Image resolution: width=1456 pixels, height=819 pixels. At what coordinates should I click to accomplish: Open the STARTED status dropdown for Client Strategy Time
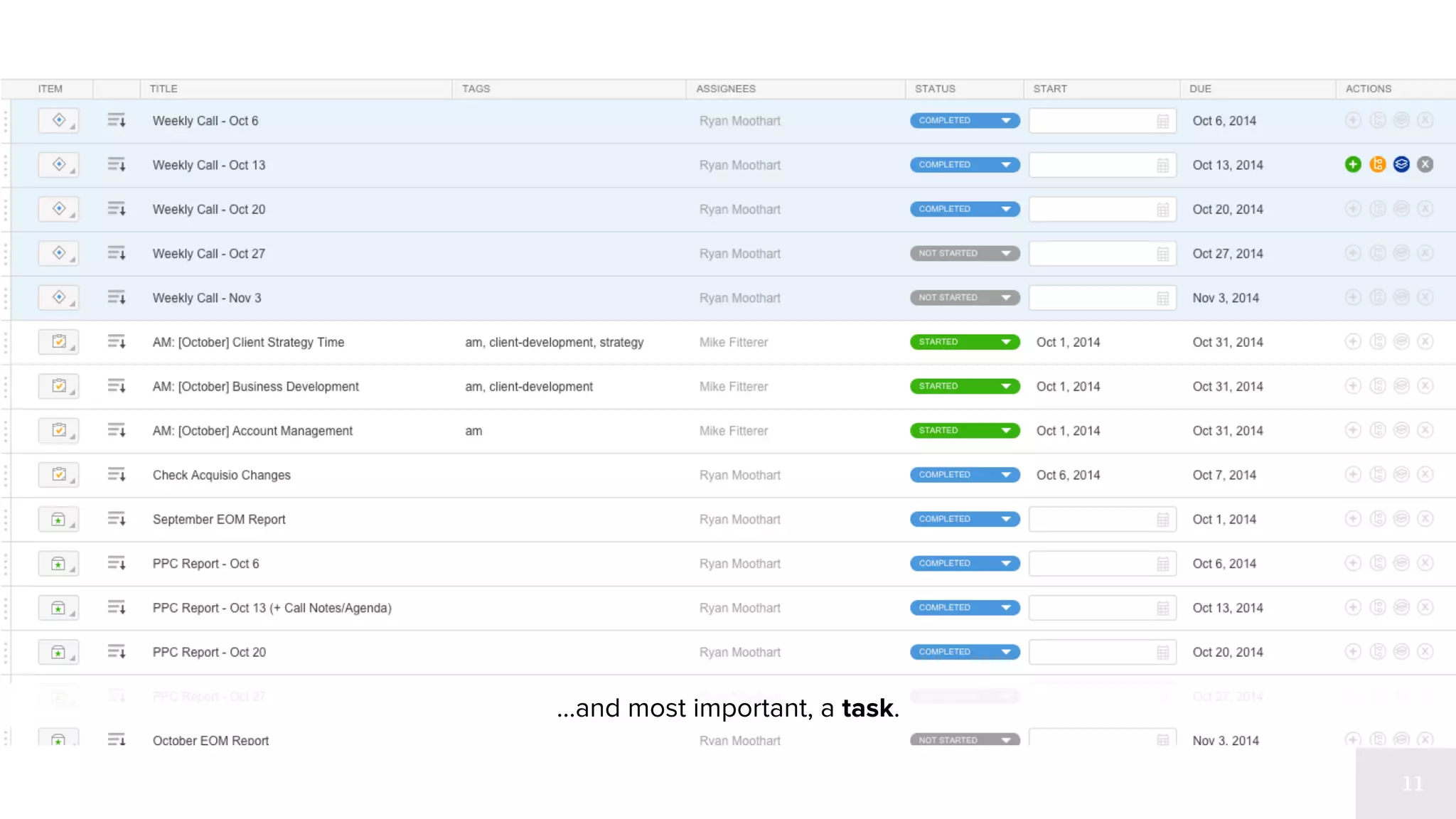pos(965,342)
